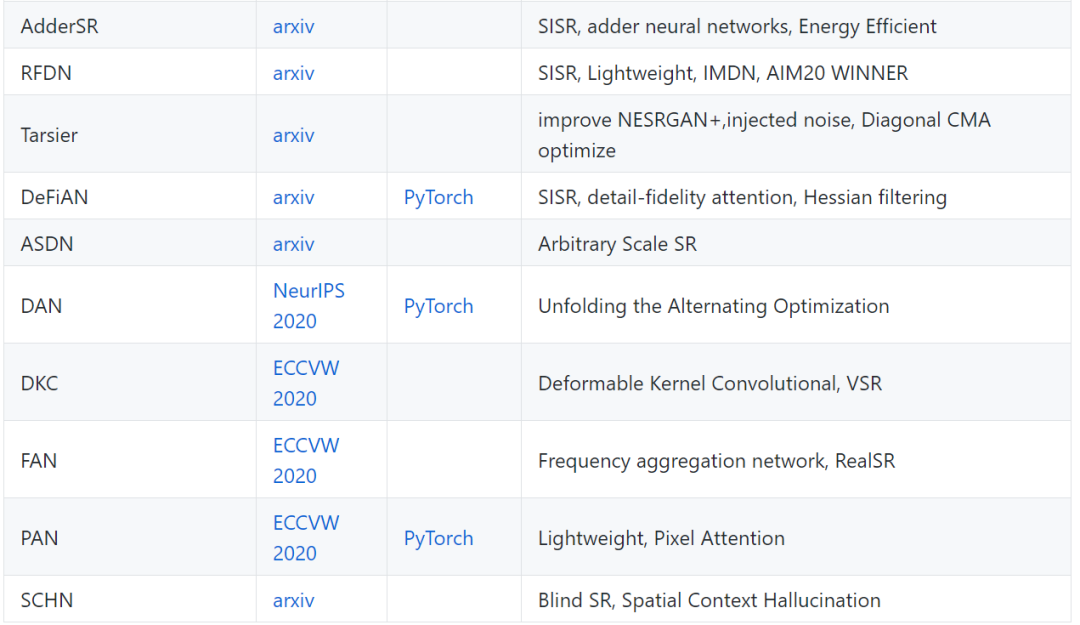
Task: Click "Frequency aggregation network, RealSR" text
Action: [716, 461]
